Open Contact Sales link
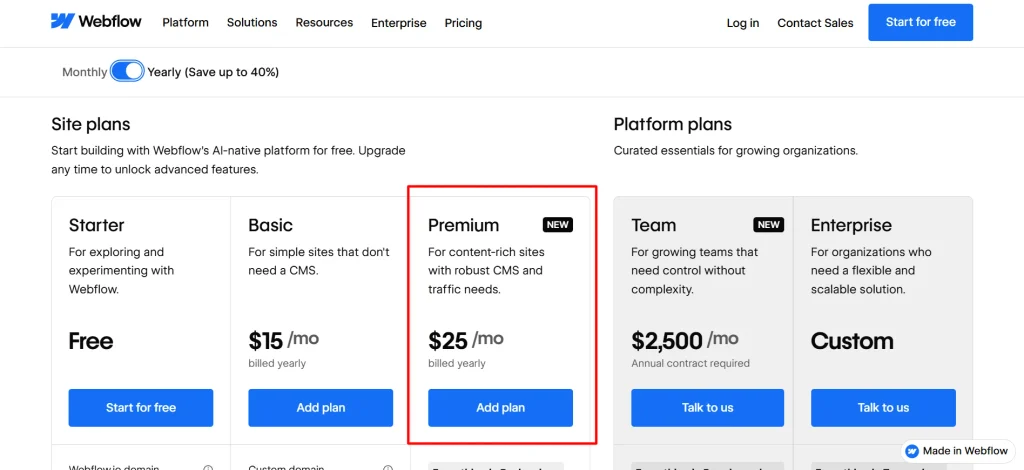 click(815, 23)
